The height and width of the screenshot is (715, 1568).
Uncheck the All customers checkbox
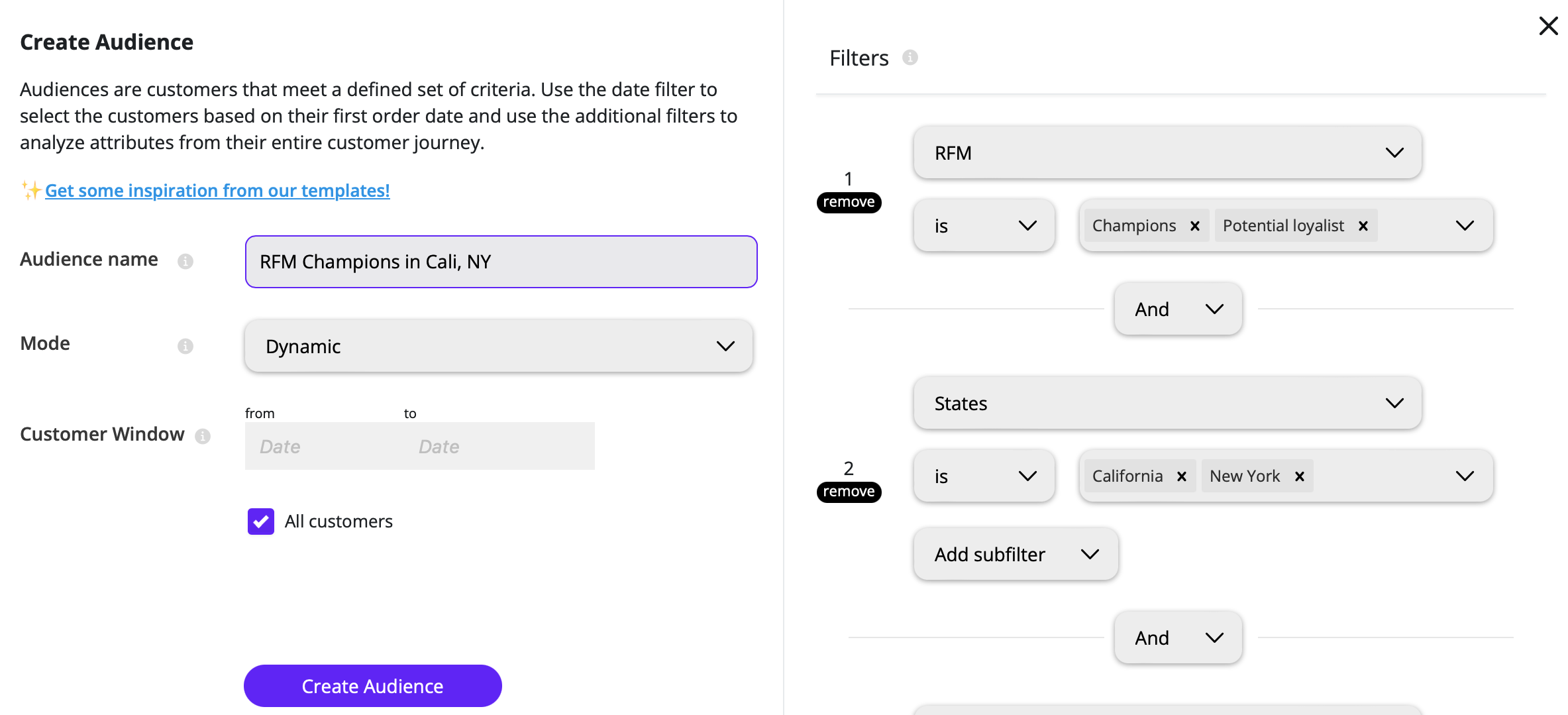[261, 522]
